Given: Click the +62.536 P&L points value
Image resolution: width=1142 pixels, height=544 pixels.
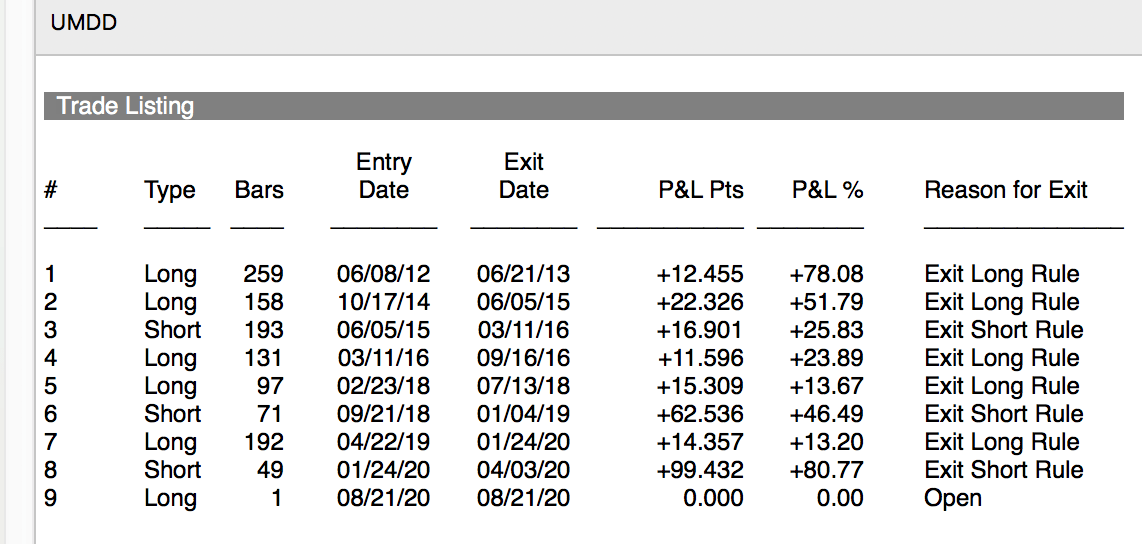Looking at the screenshot, I should pos(700,414).
